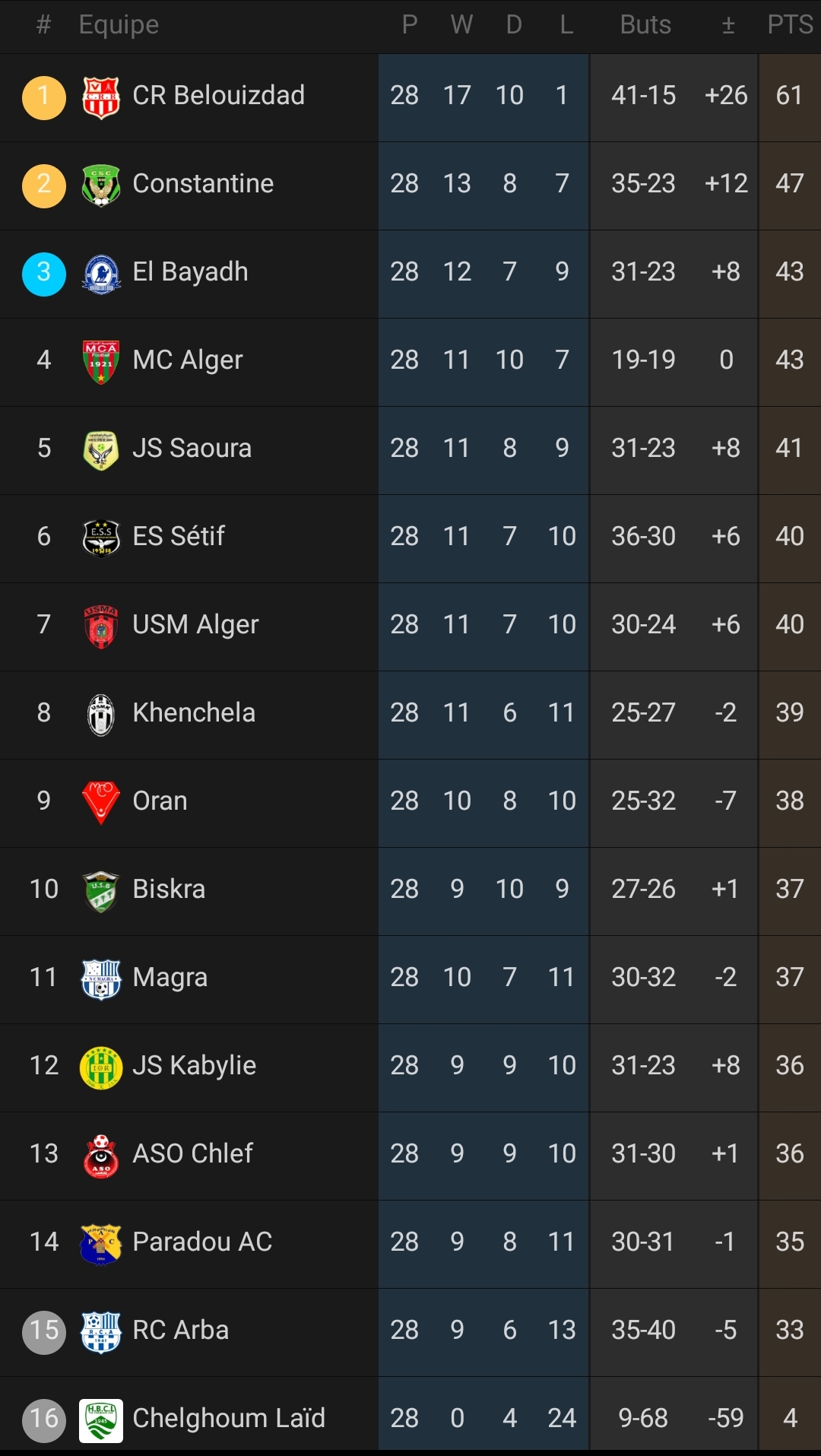Open the USM Alger badge
The image size is (821, 1456).
click(101, 626)
